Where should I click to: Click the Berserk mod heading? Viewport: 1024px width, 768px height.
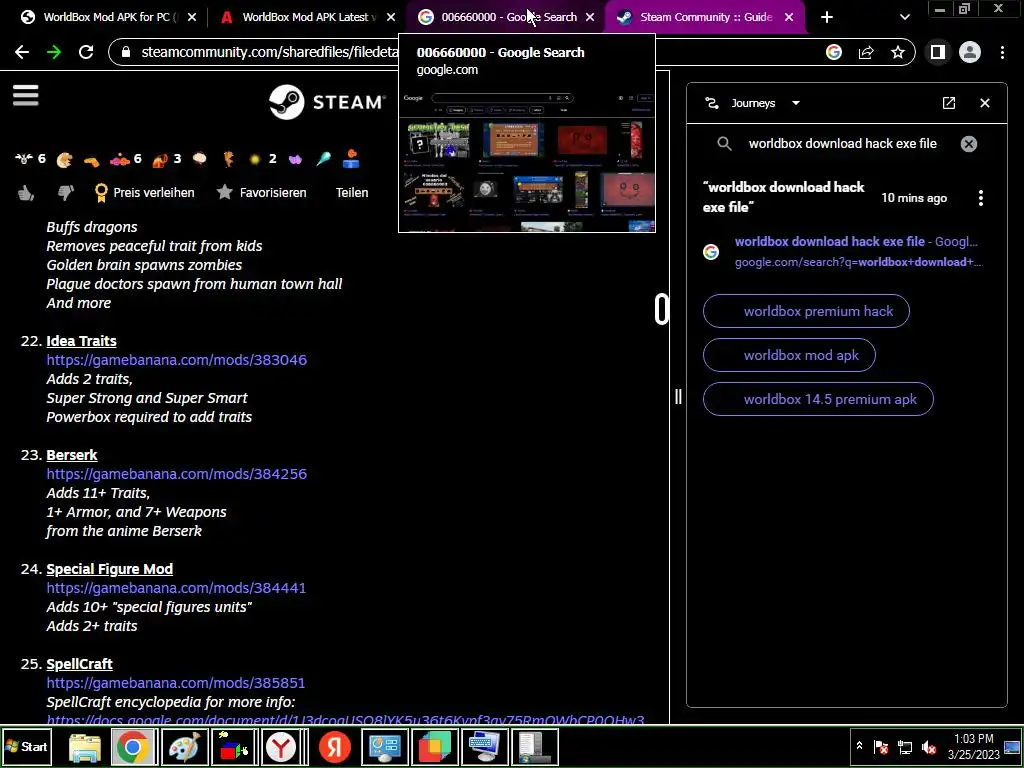tap(72, 455)
